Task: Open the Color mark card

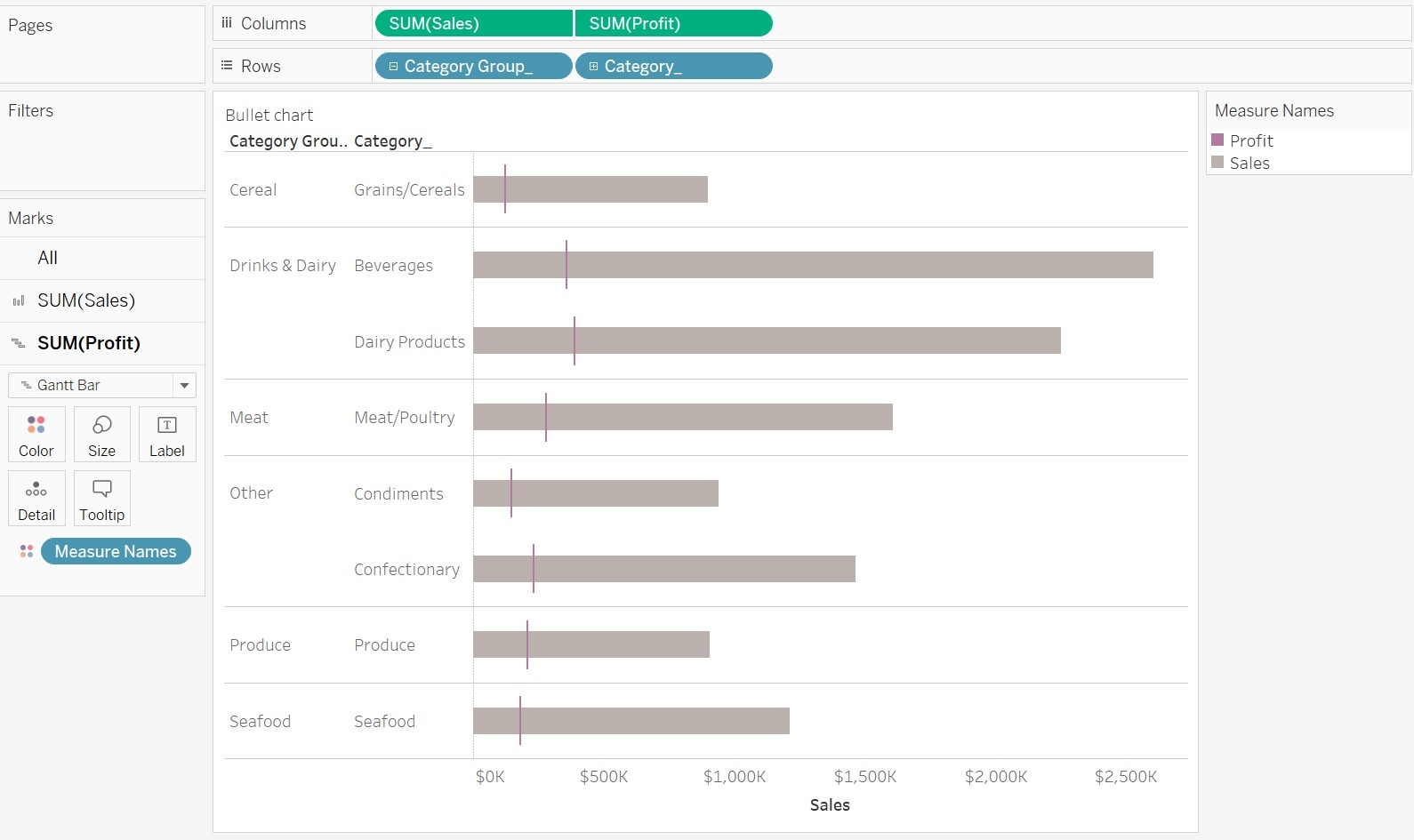Action: [x=36, y=435]
